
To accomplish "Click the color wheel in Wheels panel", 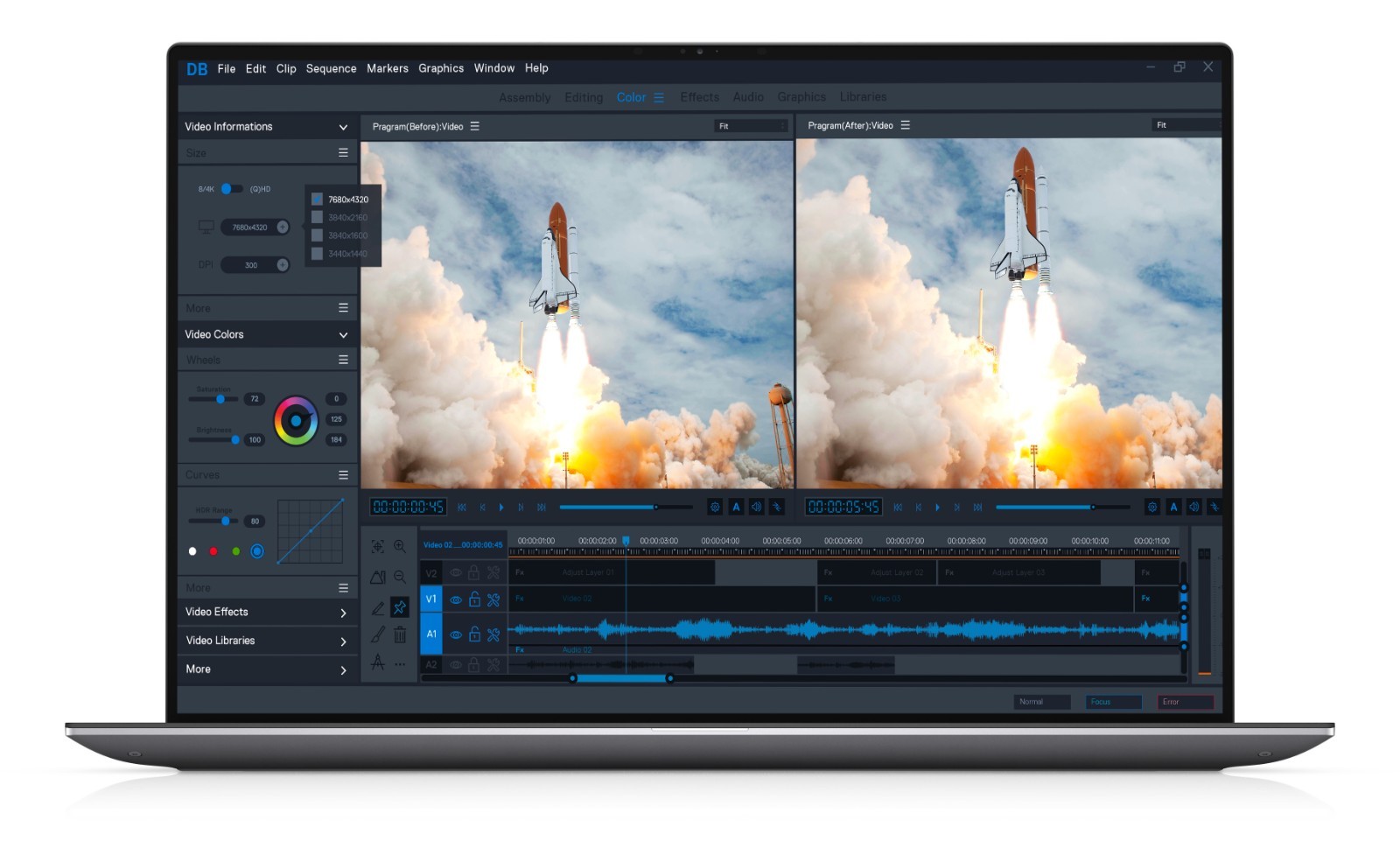I will click(x=296, y=421).
